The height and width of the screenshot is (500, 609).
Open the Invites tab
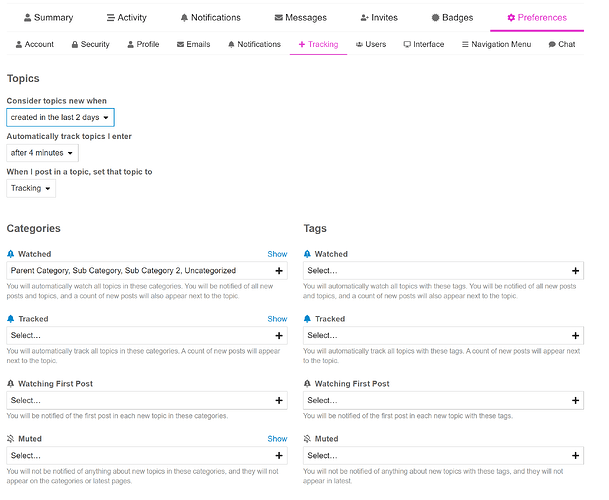(379, 17)
